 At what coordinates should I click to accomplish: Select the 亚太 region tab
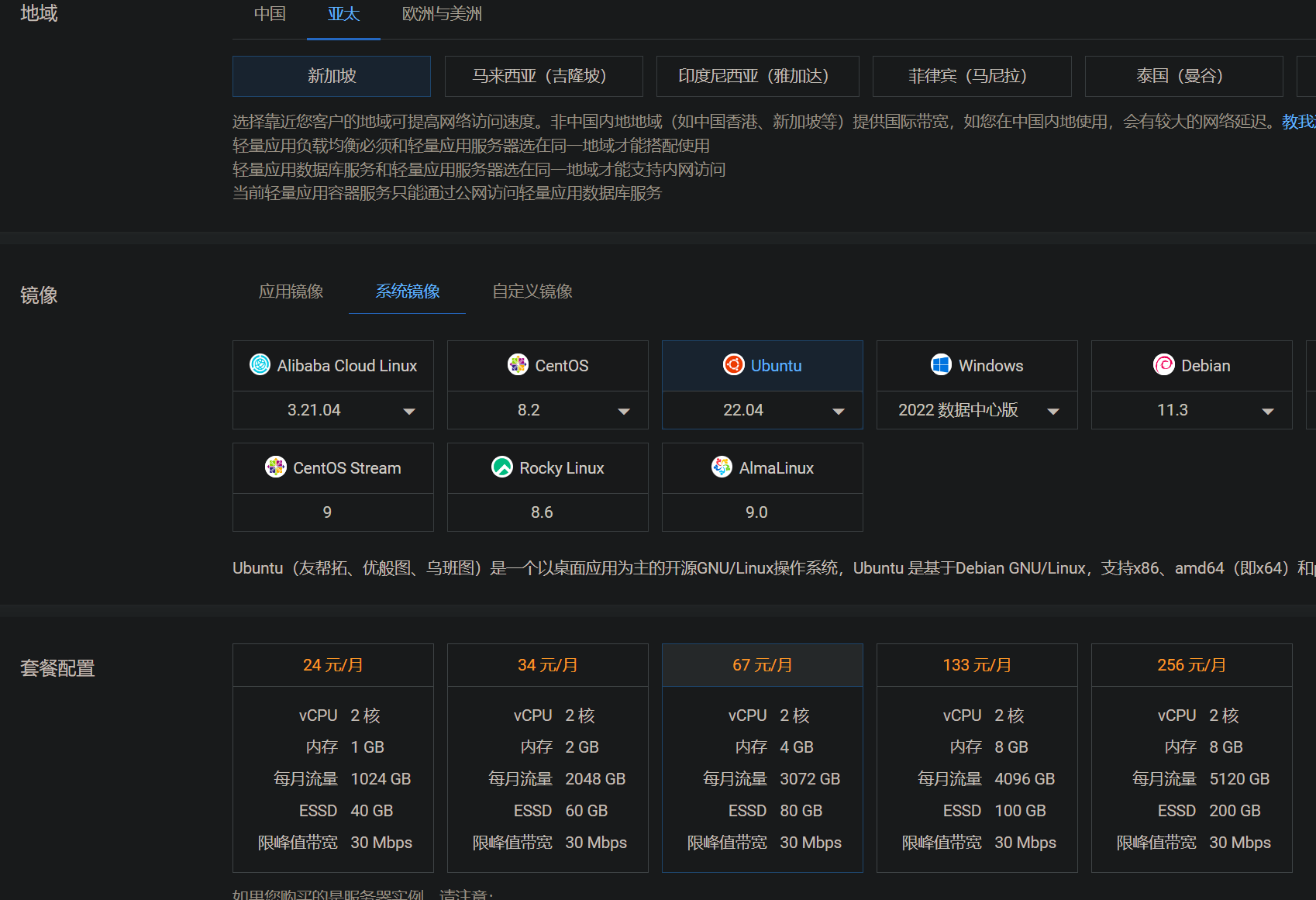pos(343,14)
